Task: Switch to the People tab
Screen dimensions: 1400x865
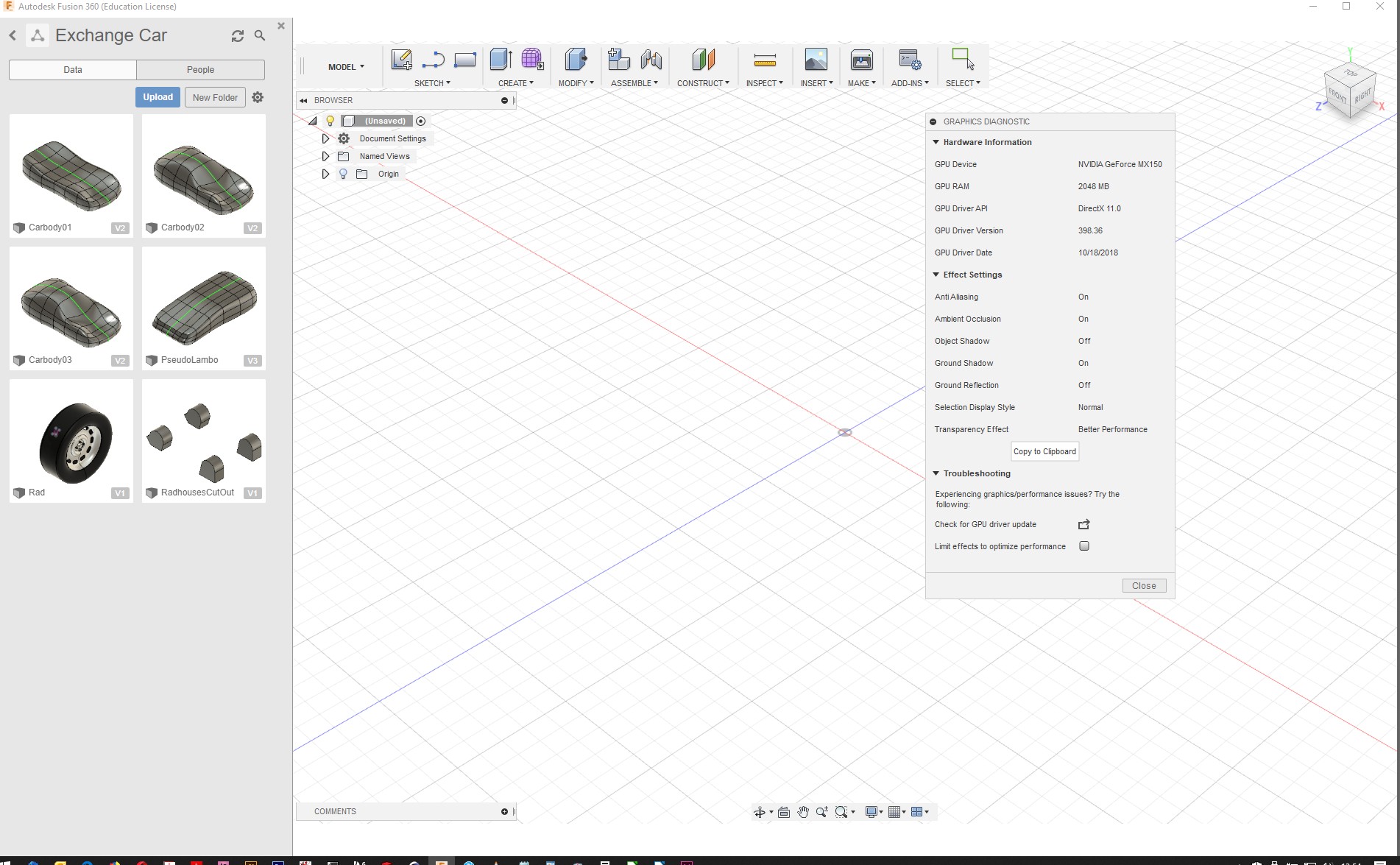Action: point(200,70)
